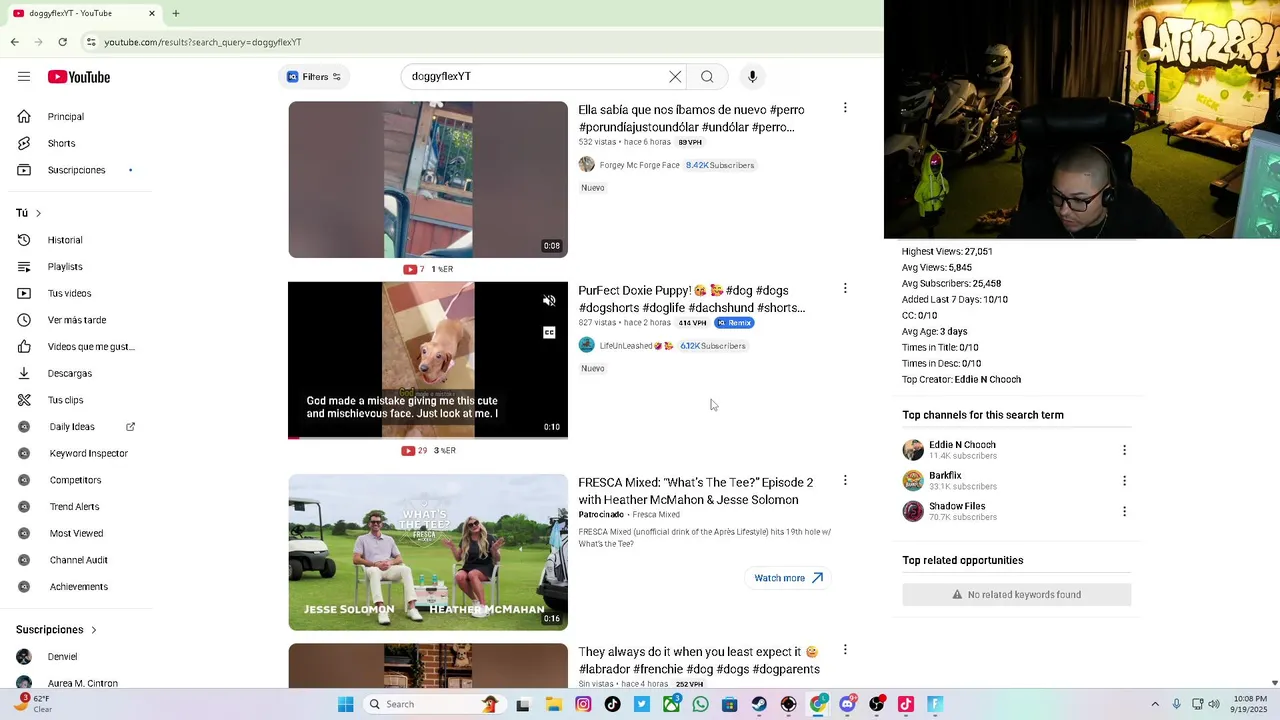Viewport: 1280px width, 720px height.
Task: Open the LifeUnLeashed channel avatar
Action: coord(586,345)
